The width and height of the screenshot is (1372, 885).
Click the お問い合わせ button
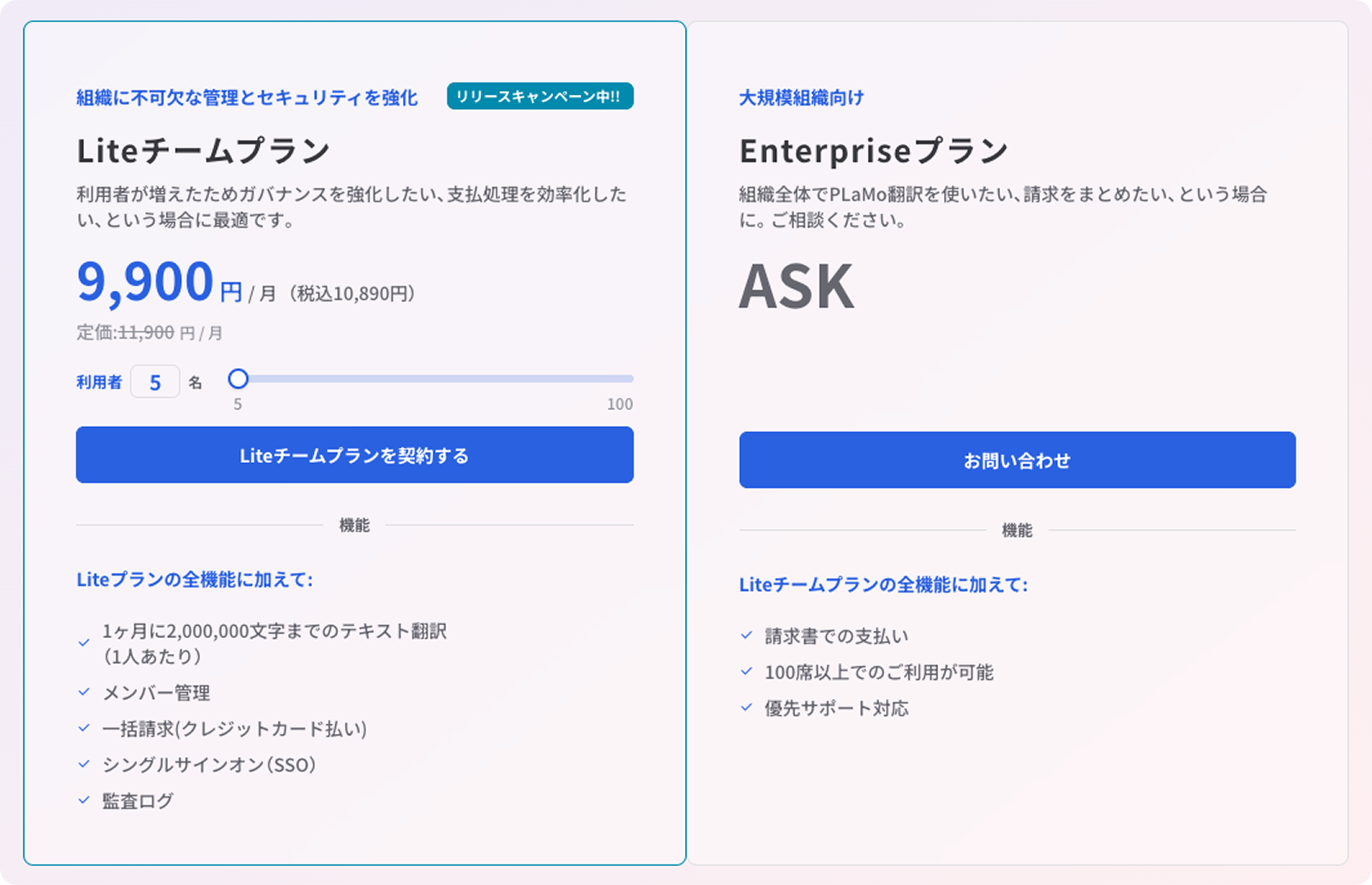(x=1017, y=461)
